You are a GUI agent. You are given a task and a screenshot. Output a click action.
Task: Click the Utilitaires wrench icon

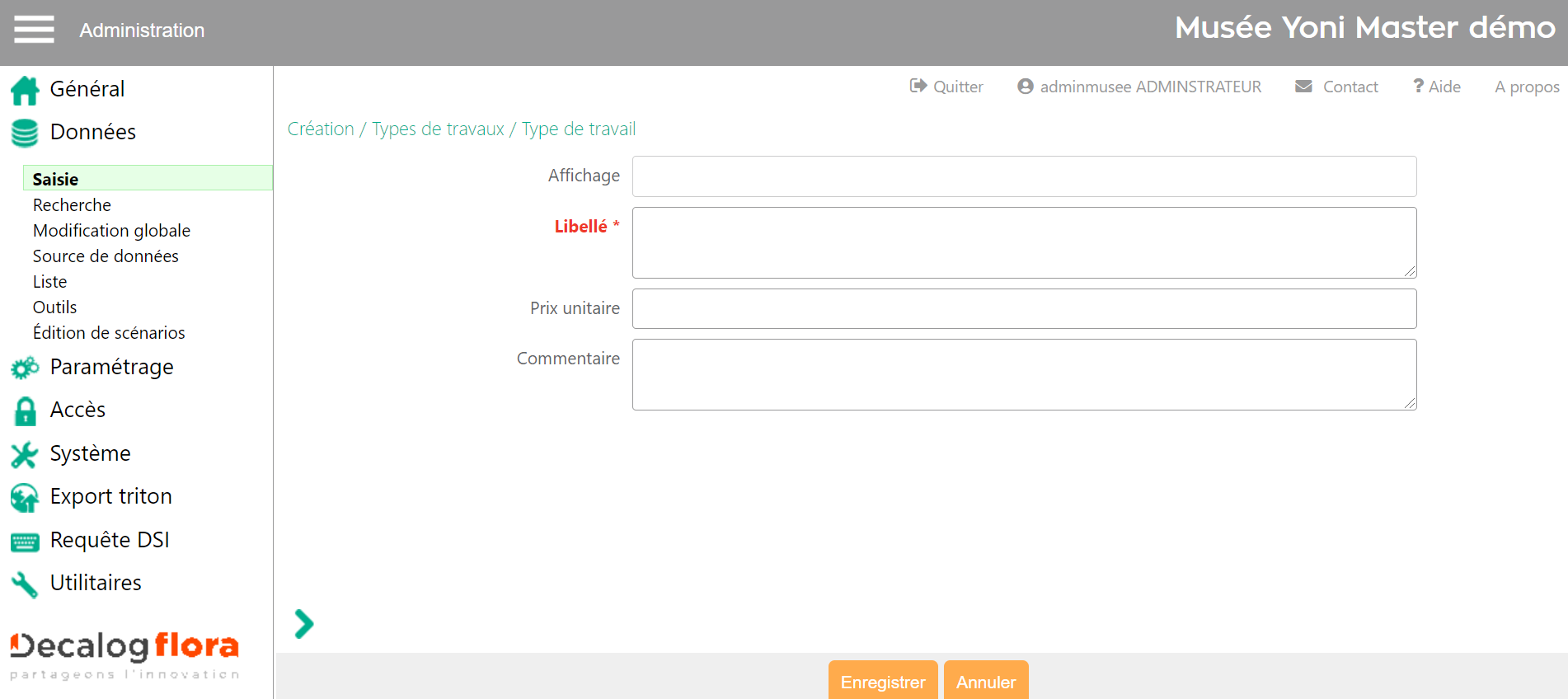(x=25, y=584)
